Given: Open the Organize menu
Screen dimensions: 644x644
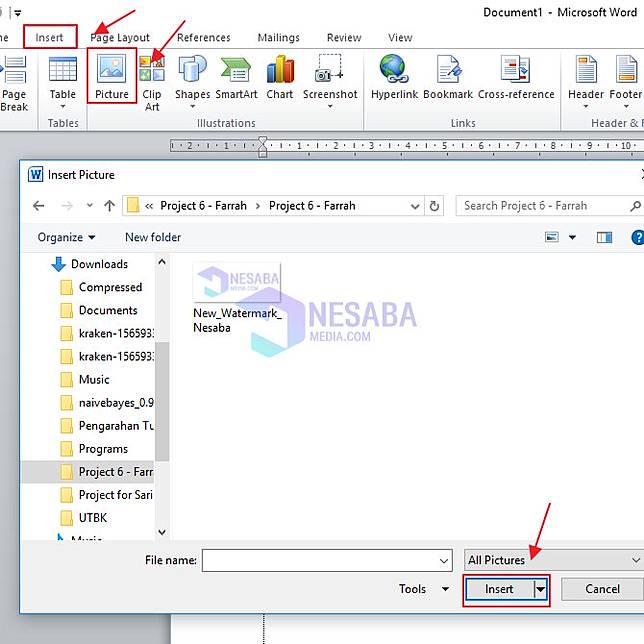Looking at the screenshot, I should coord(66,237).
